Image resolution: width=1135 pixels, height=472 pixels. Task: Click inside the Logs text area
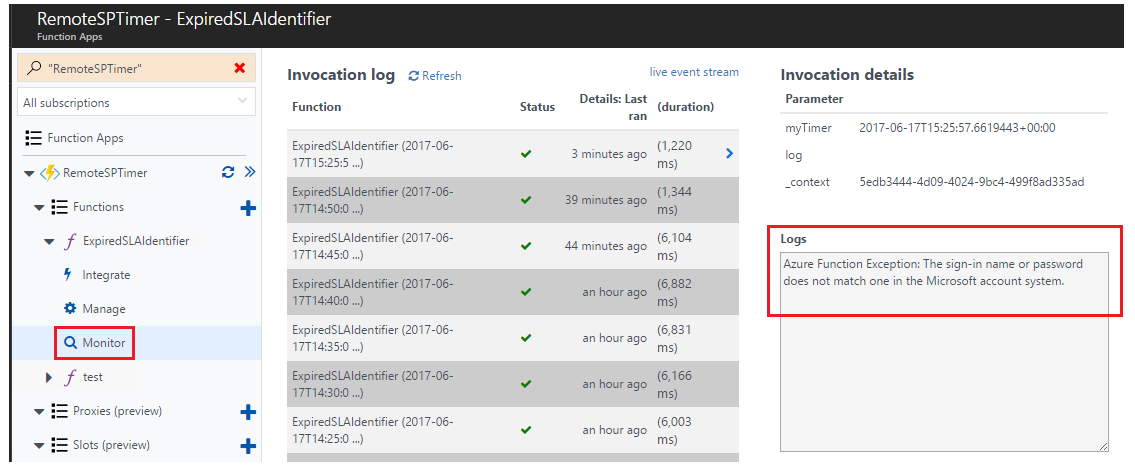944,352
